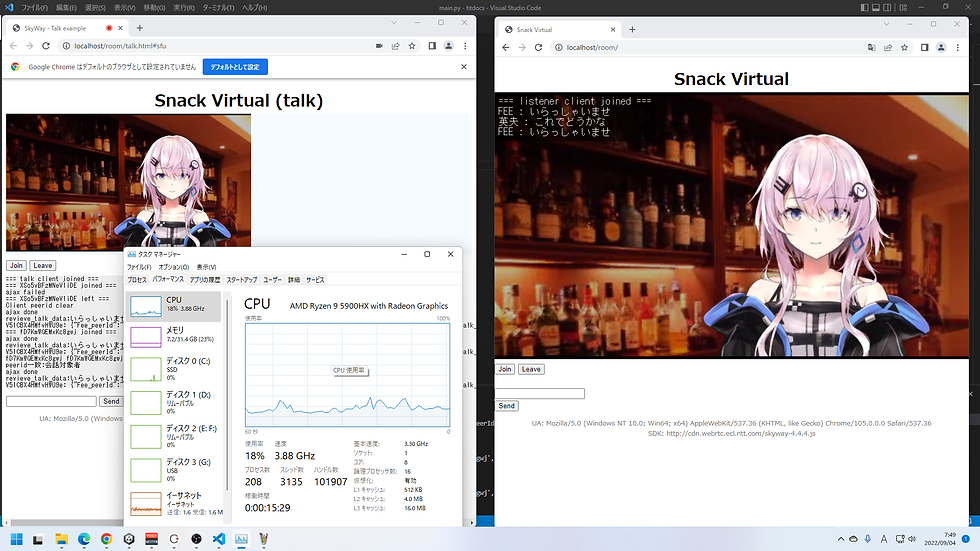Select イーサネット in Task Manager sidebar
Viewport: 980px width, 551px height.
point(174,504)
